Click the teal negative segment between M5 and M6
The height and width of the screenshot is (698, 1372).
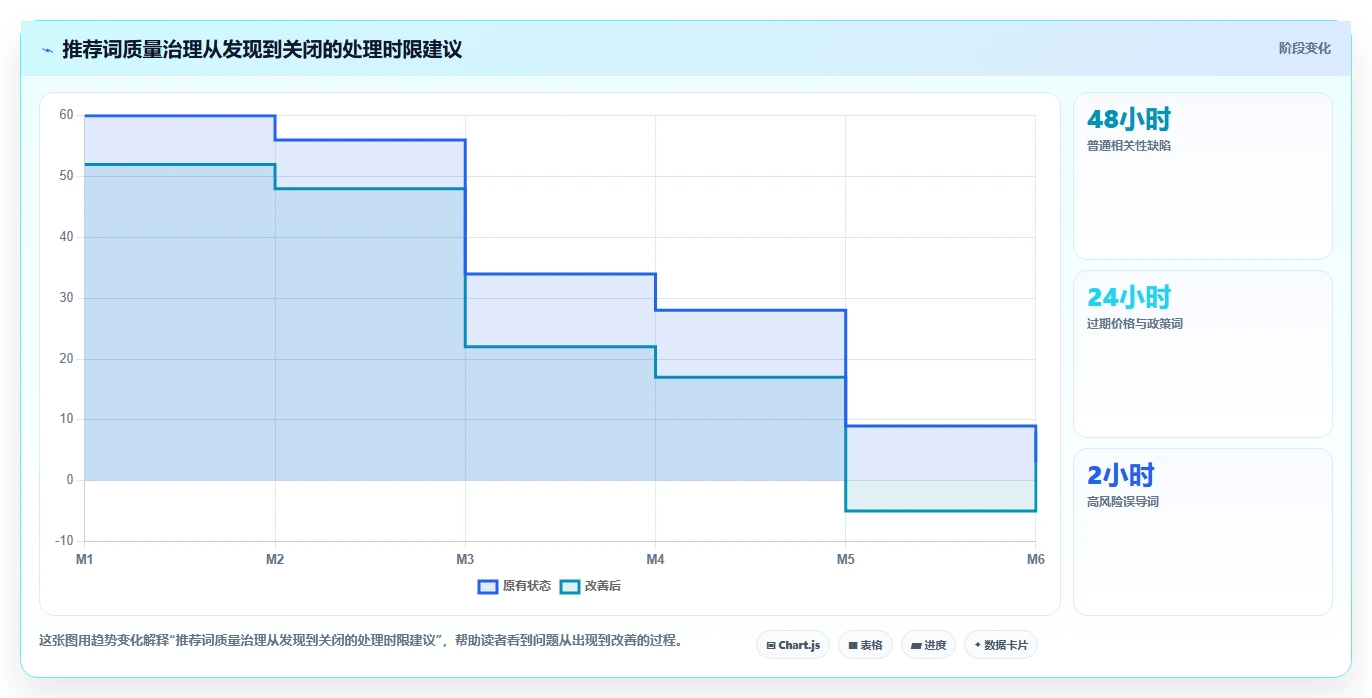[x=940, y=511]
